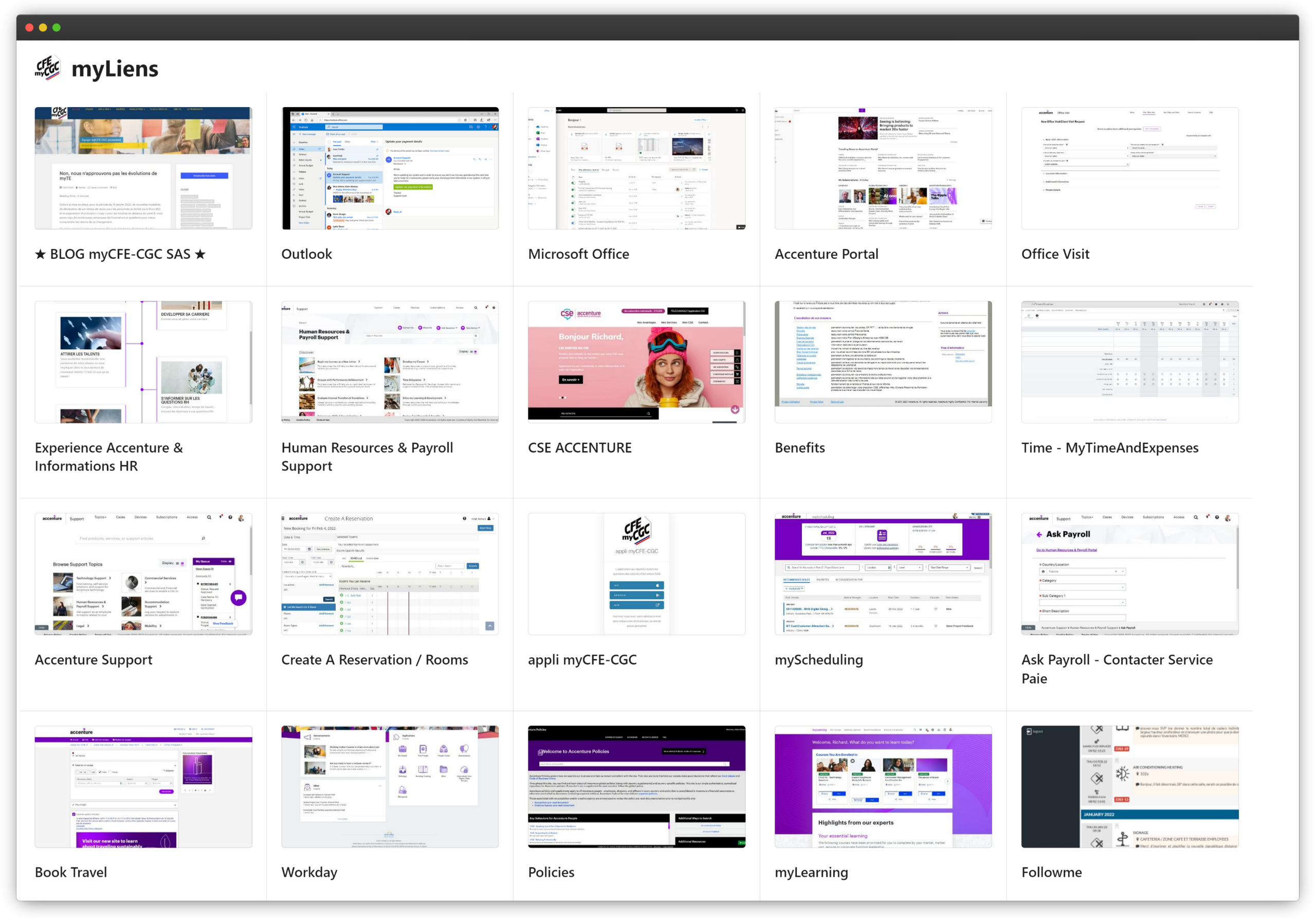Screen dimensions: 1316x918
Task: Click the Accenture Support title
Action: (94, 660)
